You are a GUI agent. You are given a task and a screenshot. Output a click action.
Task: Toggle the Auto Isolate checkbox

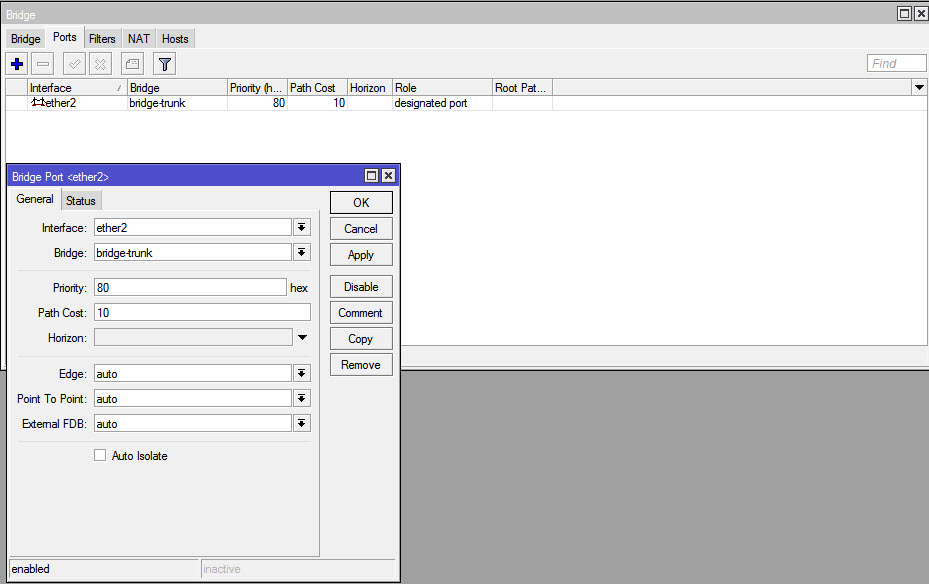(100, 455)
